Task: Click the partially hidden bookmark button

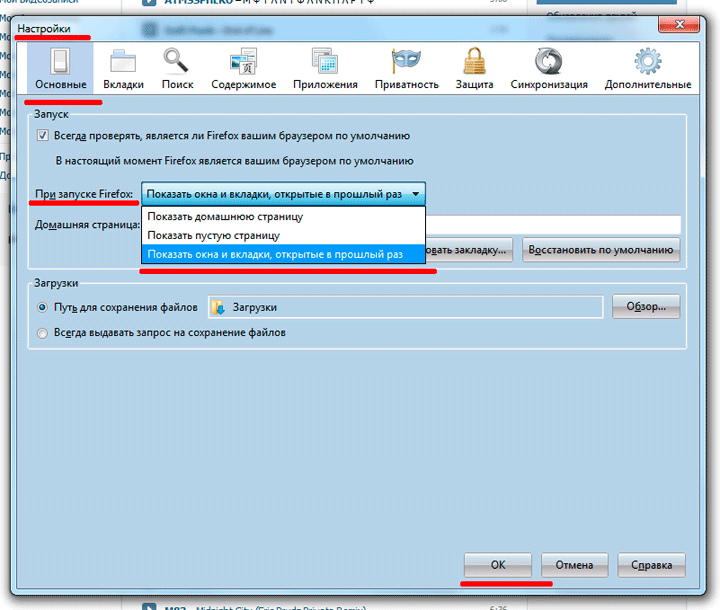Action: click(469, 250)
